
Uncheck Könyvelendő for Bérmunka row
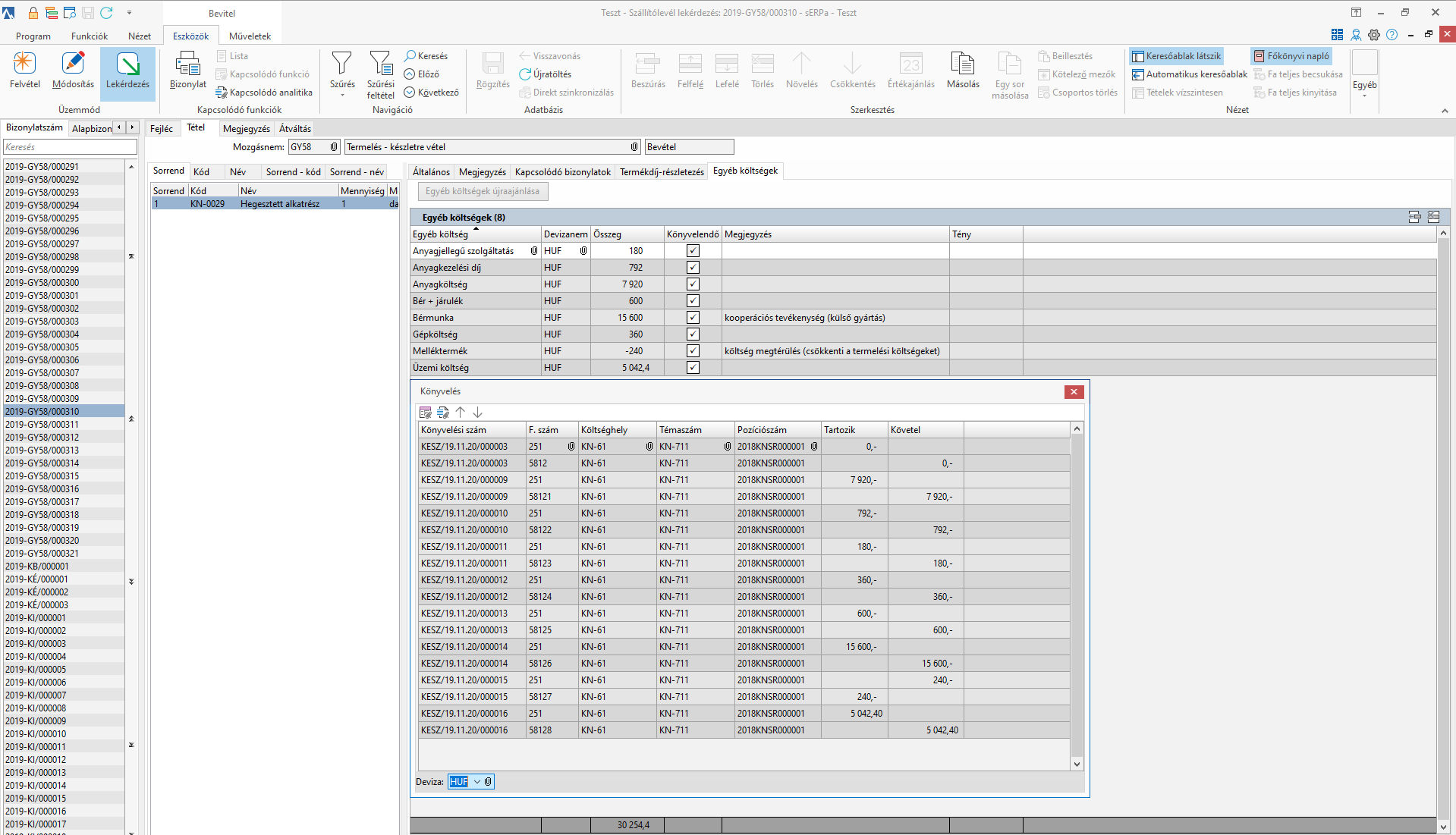point(693,318)
